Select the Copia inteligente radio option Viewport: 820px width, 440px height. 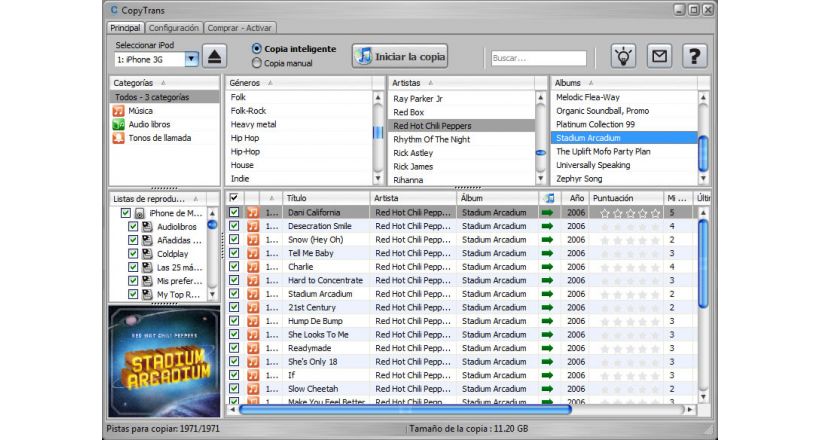(x=256, y=49)
